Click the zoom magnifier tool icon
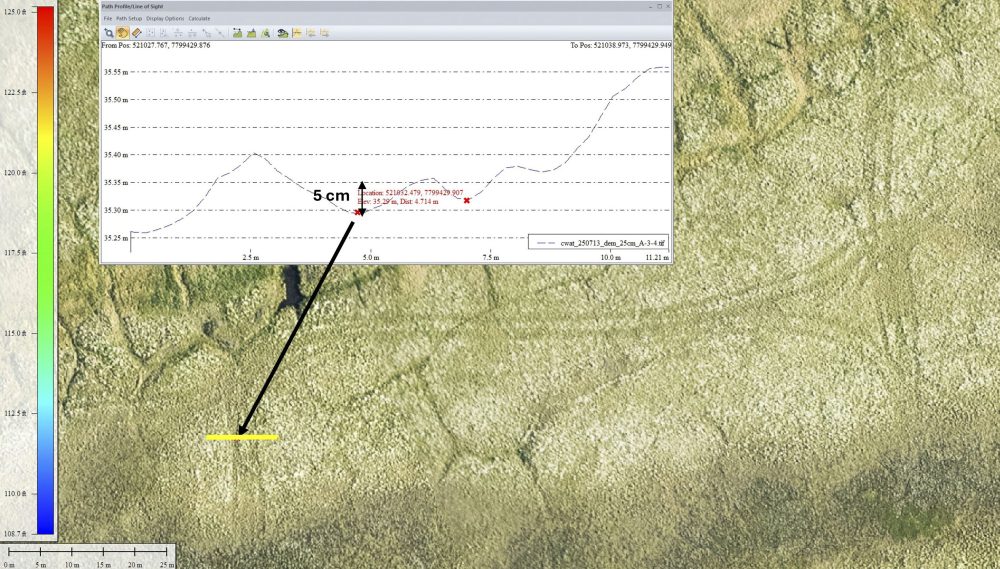 [x=109, y=33]
